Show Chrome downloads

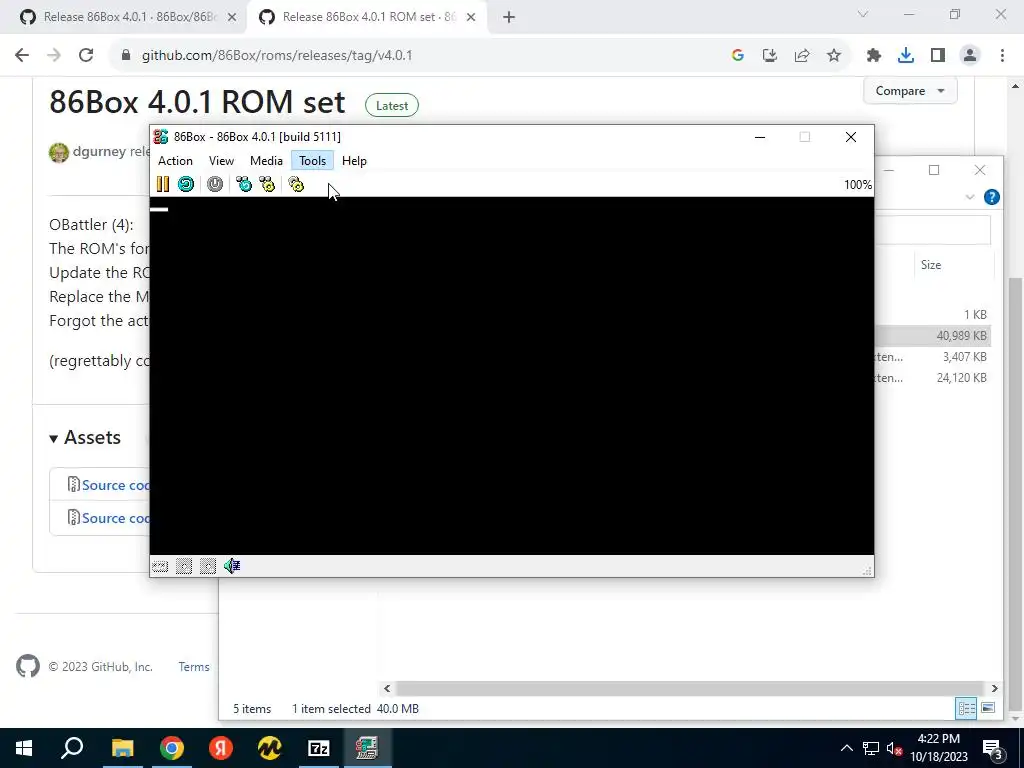point(906,56)
